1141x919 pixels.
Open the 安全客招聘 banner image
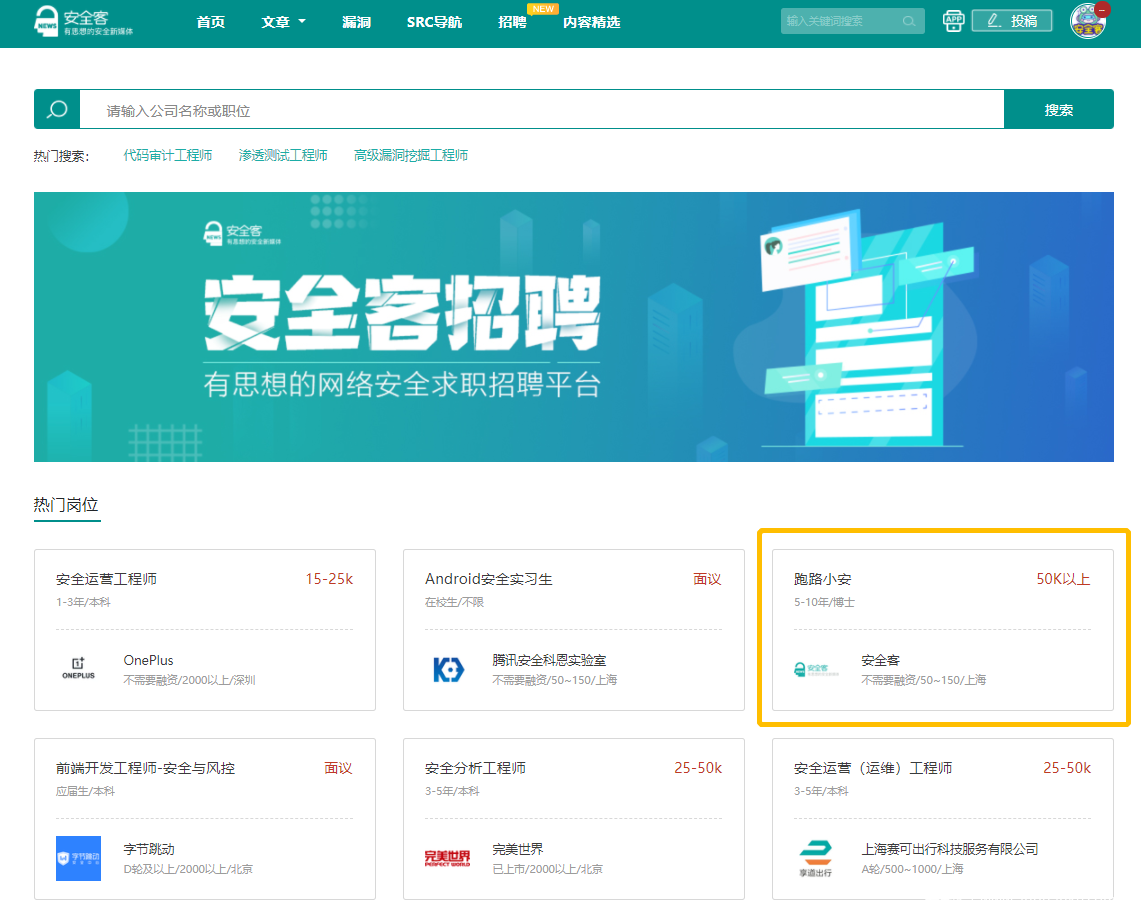(x=573, y=327)
